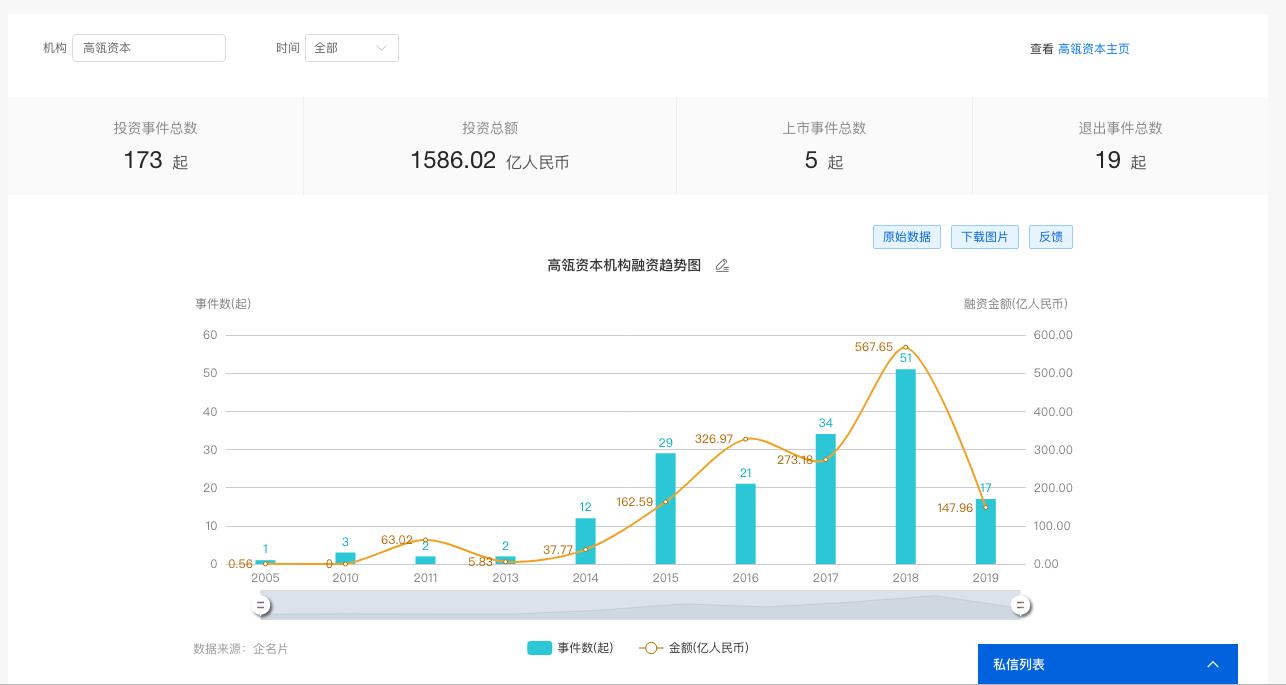Viewport: 1286px width, 685px height.
Task: Click the 机构 input field with 高瓴资本
Action: click(x=149, y=48)
